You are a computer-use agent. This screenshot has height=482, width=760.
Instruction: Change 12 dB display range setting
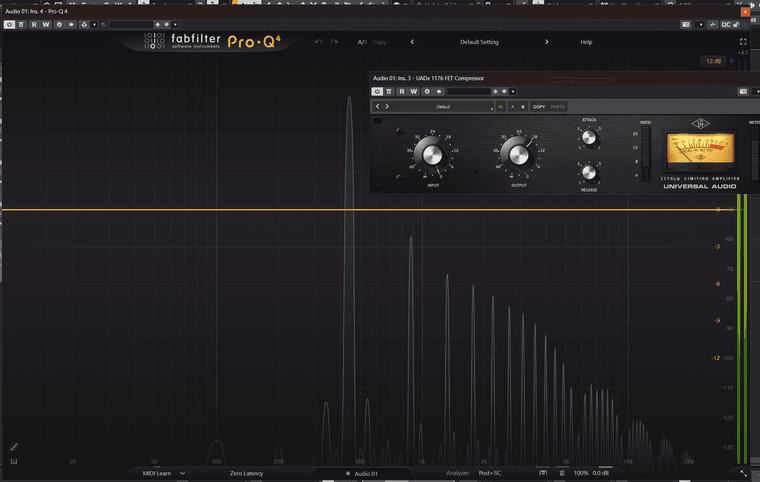pos(713,61)
